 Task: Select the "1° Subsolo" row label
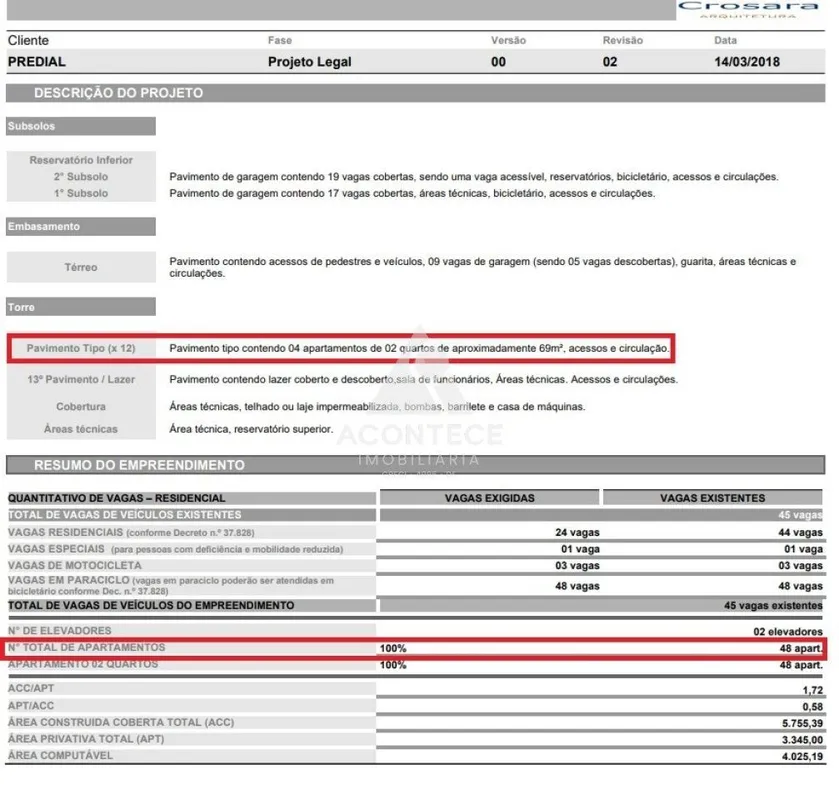[x=81, y=193]
